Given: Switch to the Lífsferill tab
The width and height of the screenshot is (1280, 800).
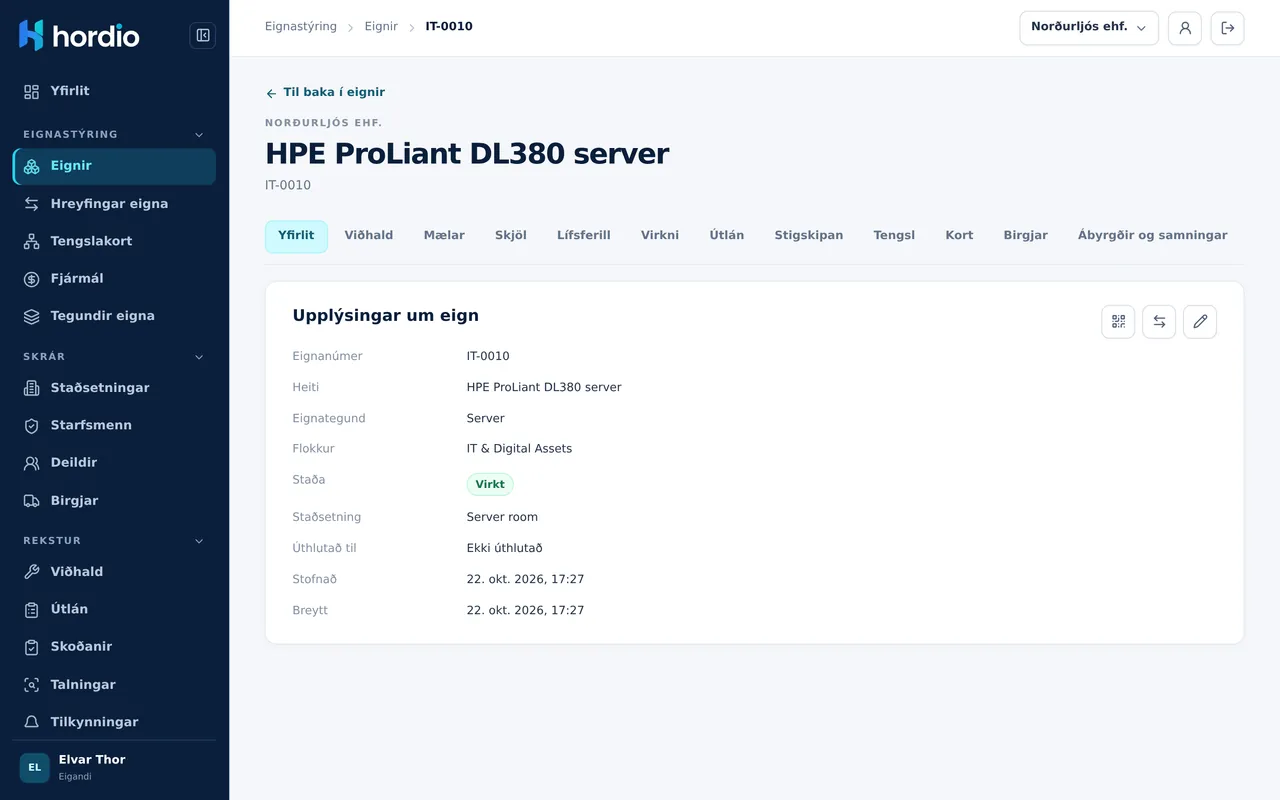Looking at the screenshot, I should pyautogui.click(x=584, y=236).
